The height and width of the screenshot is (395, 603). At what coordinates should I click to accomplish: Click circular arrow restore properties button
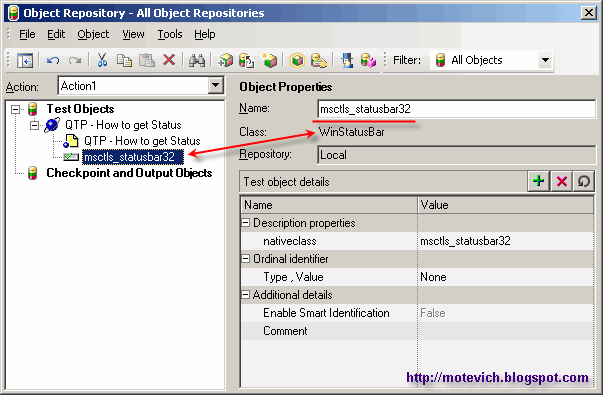pos(583,181)
